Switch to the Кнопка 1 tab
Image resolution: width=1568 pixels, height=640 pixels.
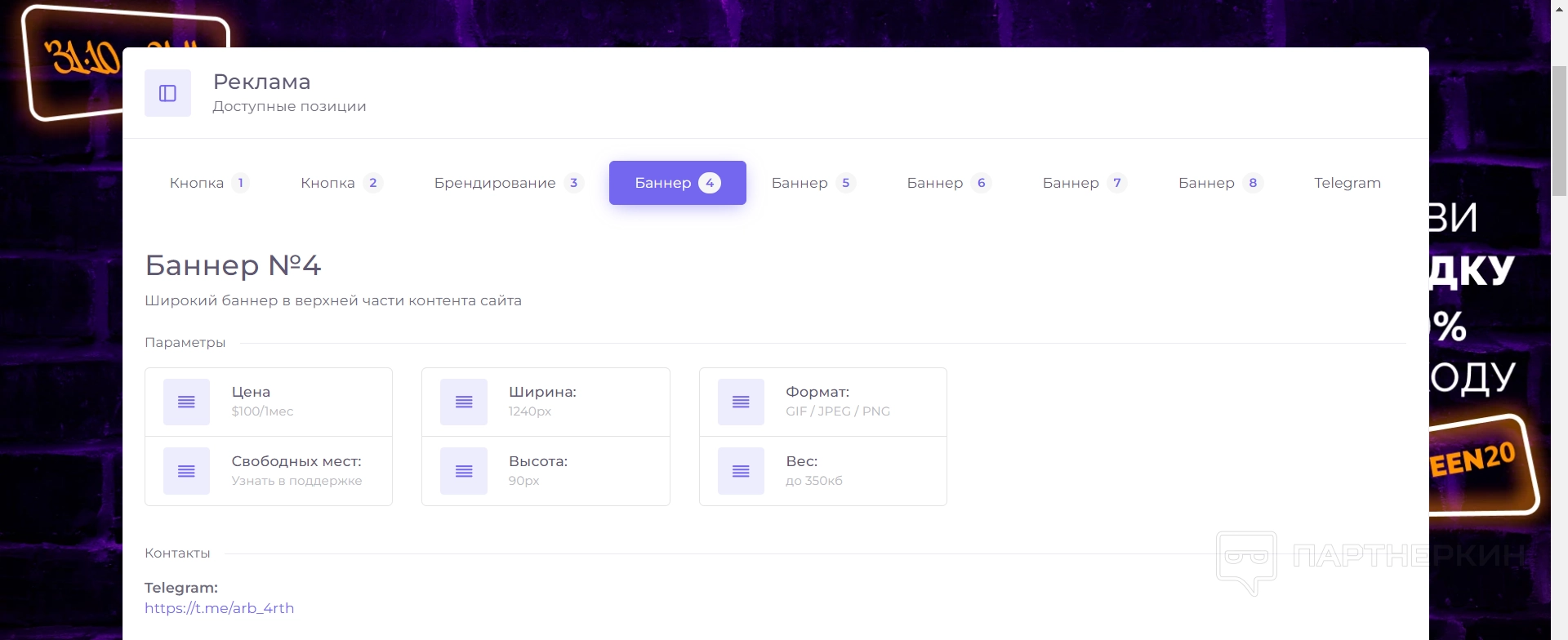pyautogui.click(x=209, y=183)
